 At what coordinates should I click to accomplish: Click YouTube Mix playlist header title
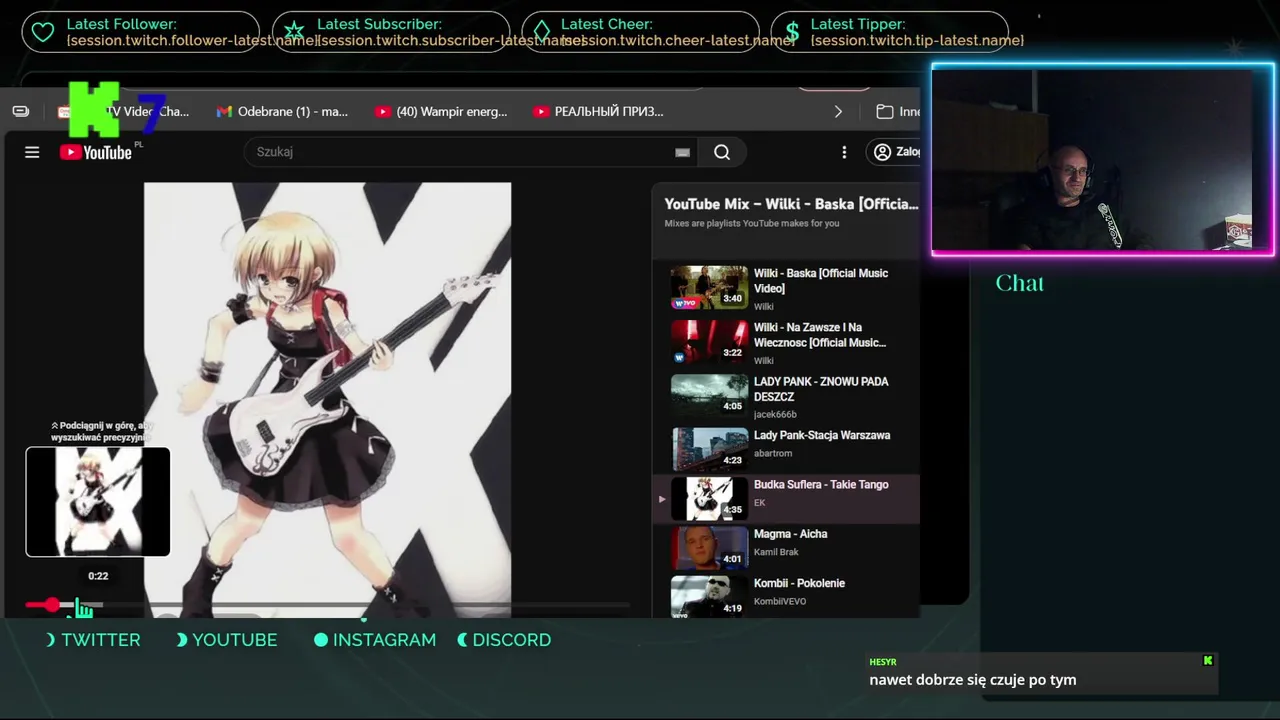(x=791, y=204)
